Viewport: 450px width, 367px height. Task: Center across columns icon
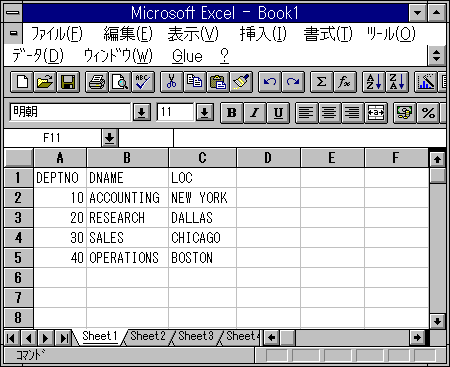[376, 113]
